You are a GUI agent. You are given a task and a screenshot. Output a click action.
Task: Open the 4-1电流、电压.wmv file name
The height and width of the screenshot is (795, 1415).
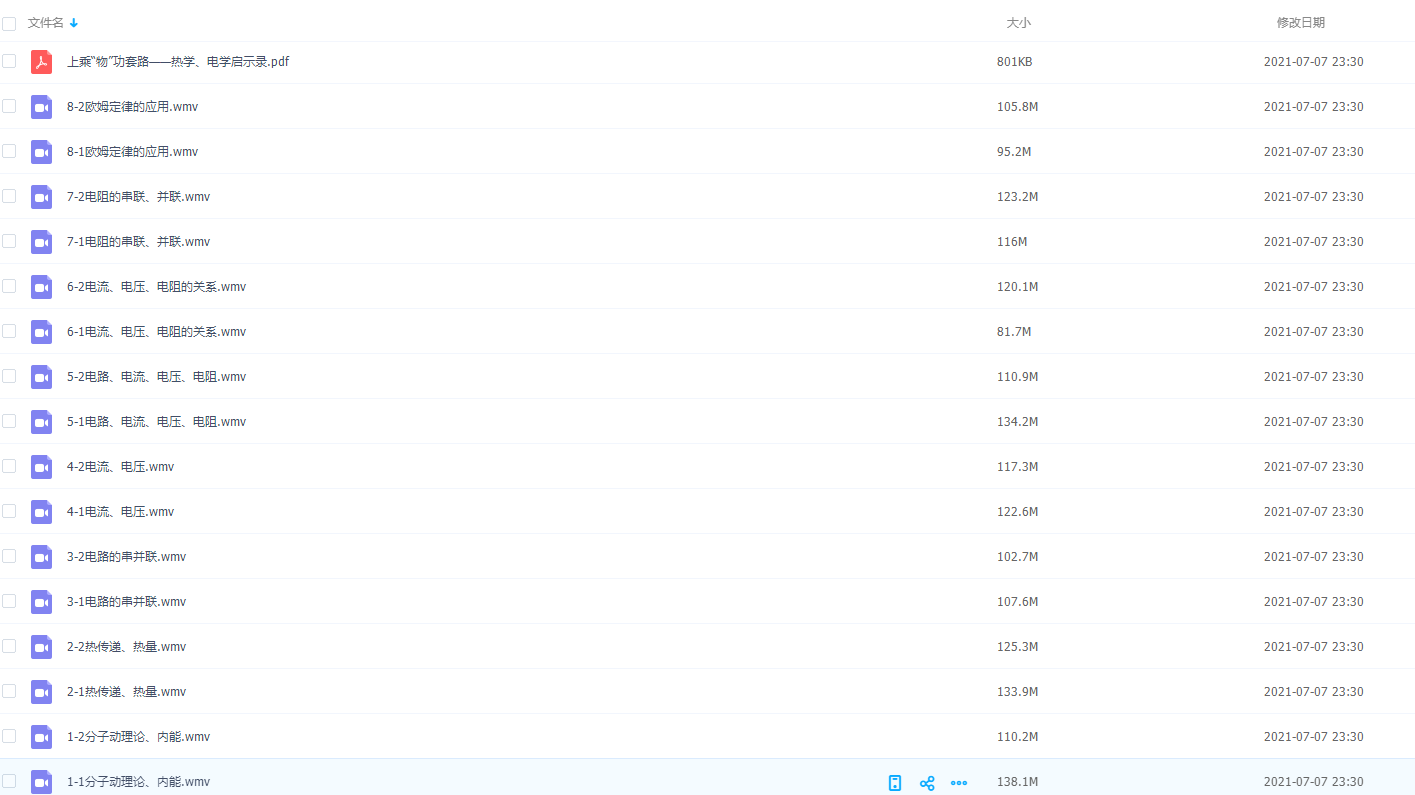pyautogui.click(x=120, y=512)
